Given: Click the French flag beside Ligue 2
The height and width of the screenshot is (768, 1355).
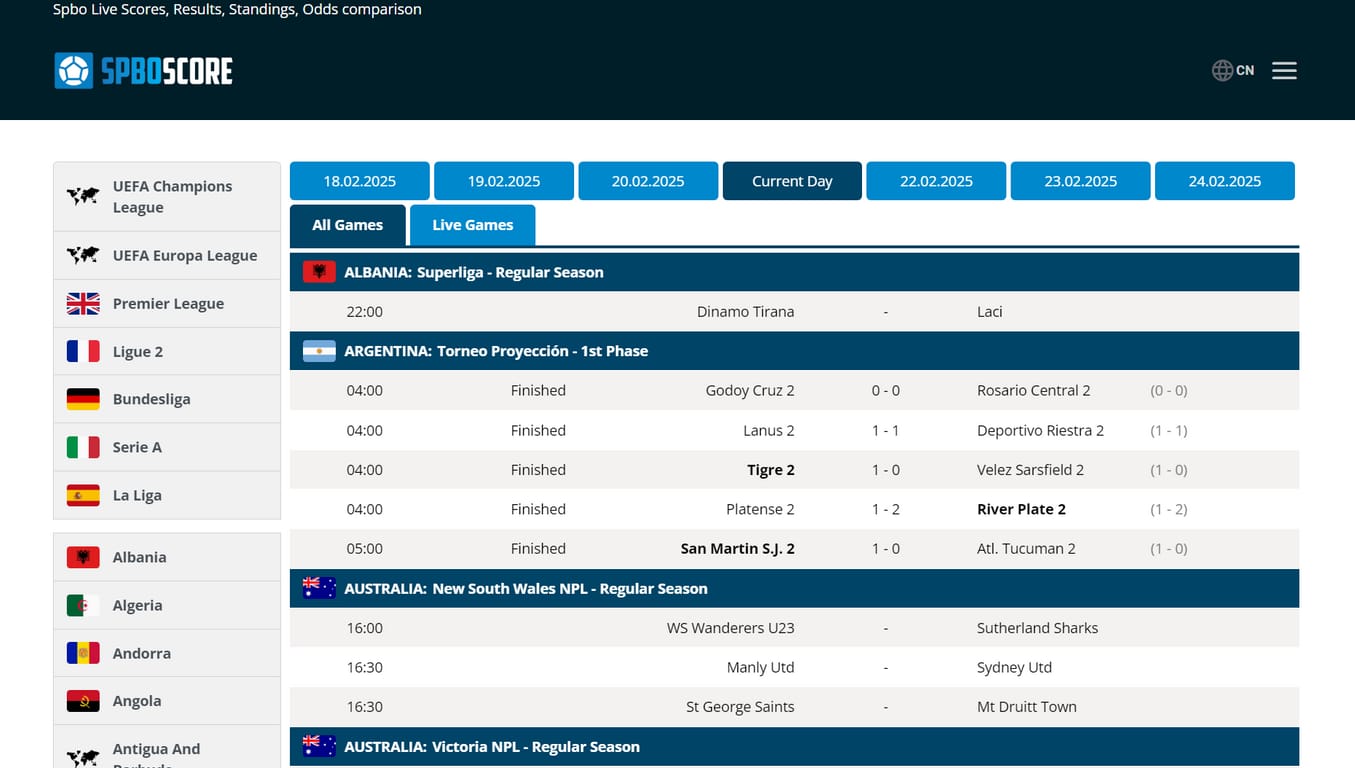Looking at the screenshot, I should [x=83, y=352].
